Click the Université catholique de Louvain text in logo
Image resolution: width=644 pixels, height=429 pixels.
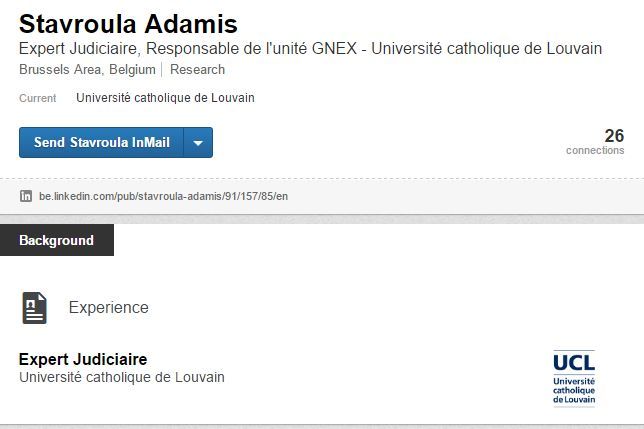[574, 390]
